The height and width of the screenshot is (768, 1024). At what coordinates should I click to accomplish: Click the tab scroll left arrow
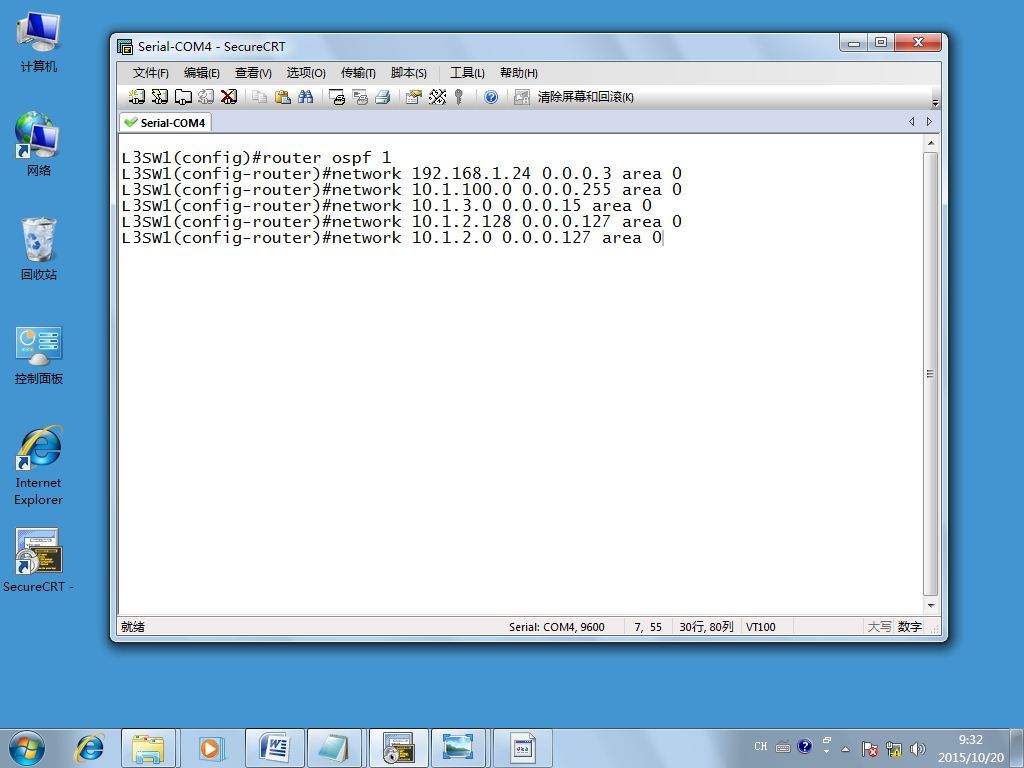[x=912, y=121]
